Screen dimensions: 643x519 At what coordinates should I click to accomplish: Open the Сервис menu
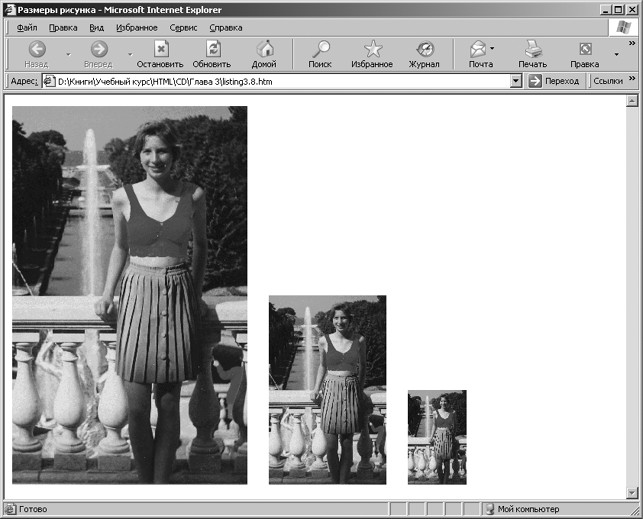coord(183,28)
